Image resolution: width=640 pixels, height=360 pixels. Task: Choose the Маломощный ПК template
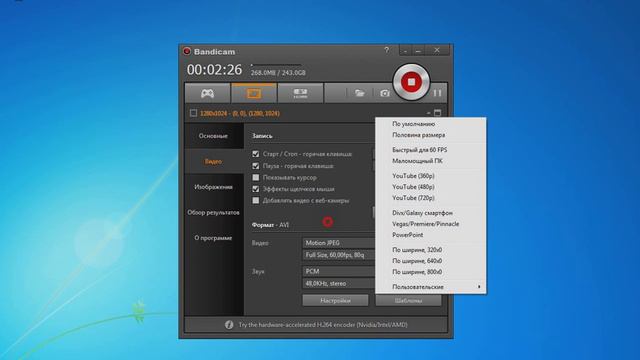[431, 161]
